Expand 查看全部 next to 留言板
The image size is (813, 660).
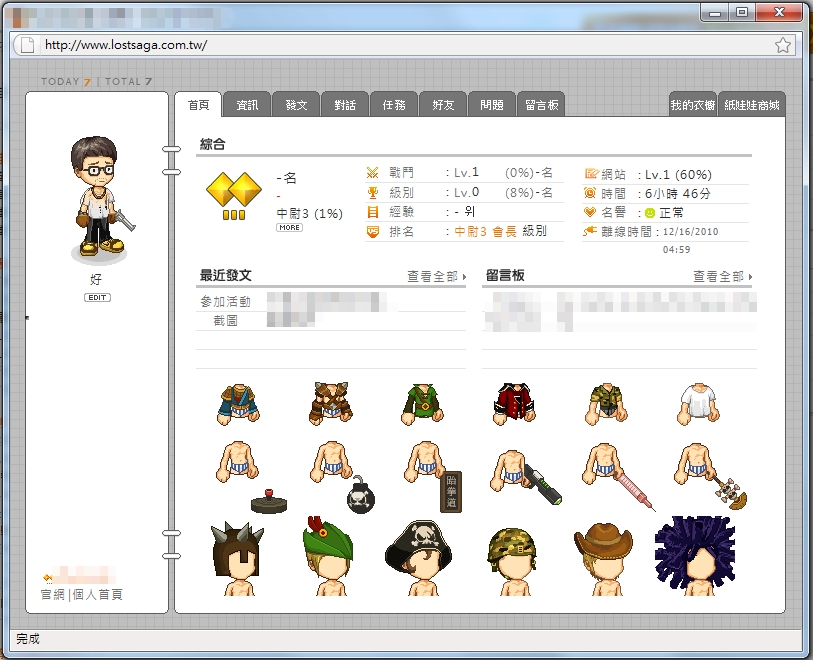(x=722, y=276)
